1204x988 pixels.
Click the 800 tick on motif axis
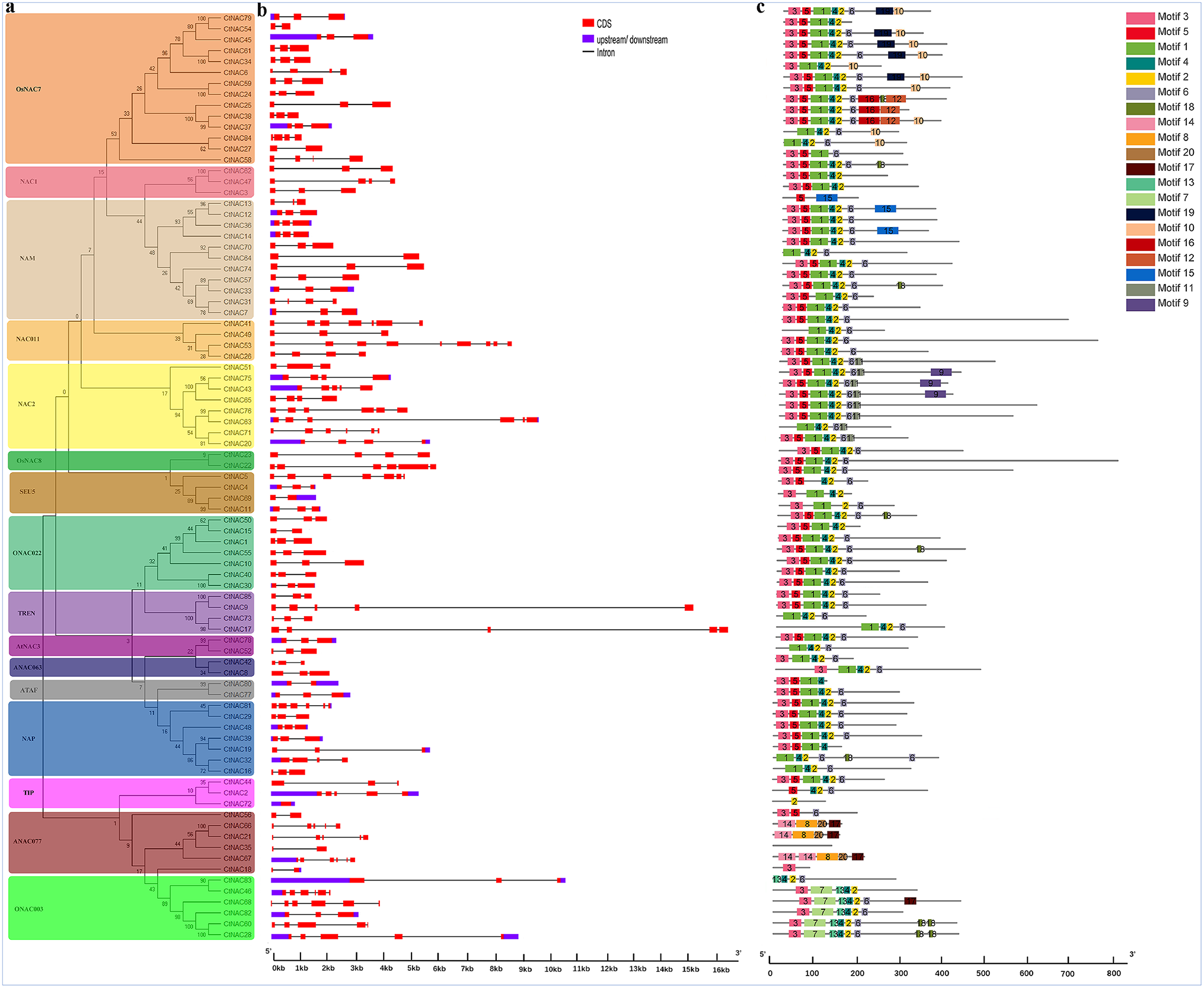[1113, 973]
